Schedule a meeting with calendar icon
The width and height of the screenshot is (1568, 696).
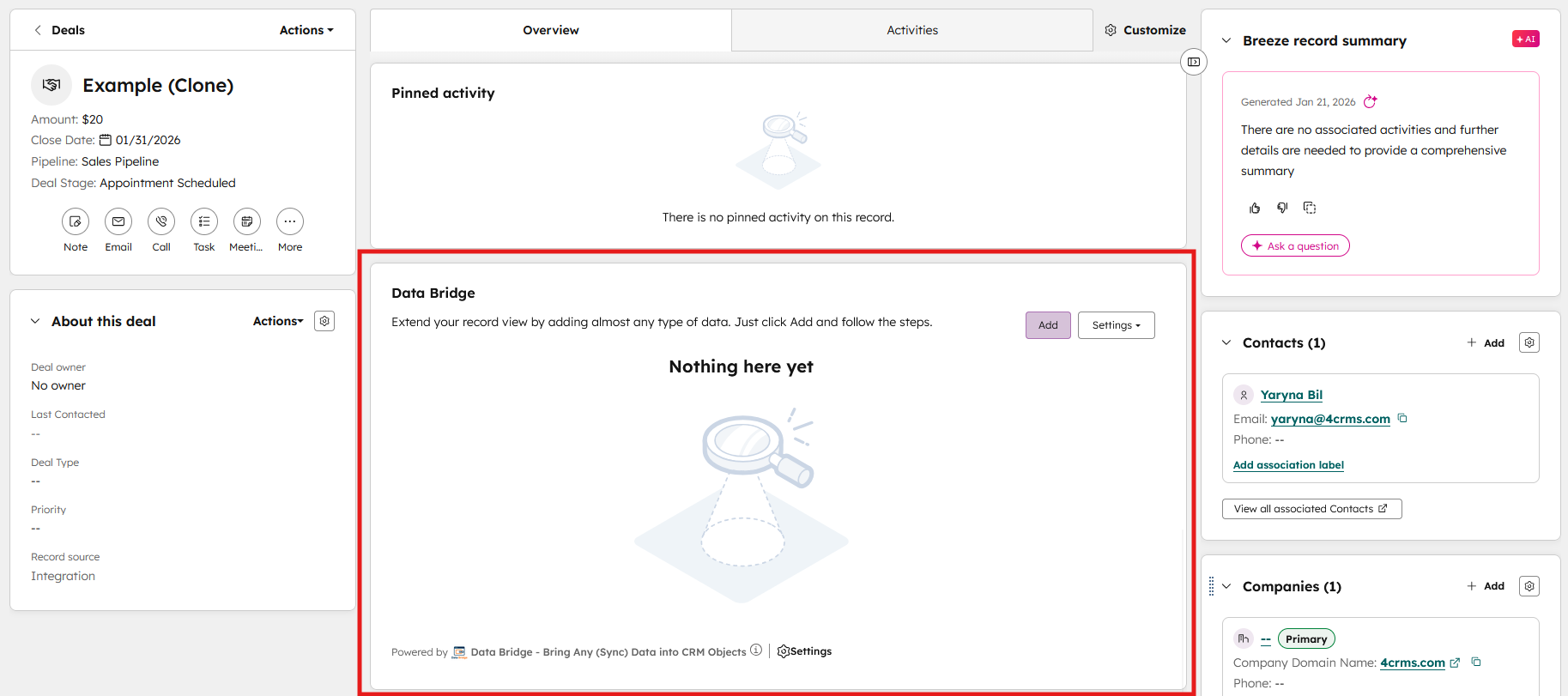coord(247,221)
